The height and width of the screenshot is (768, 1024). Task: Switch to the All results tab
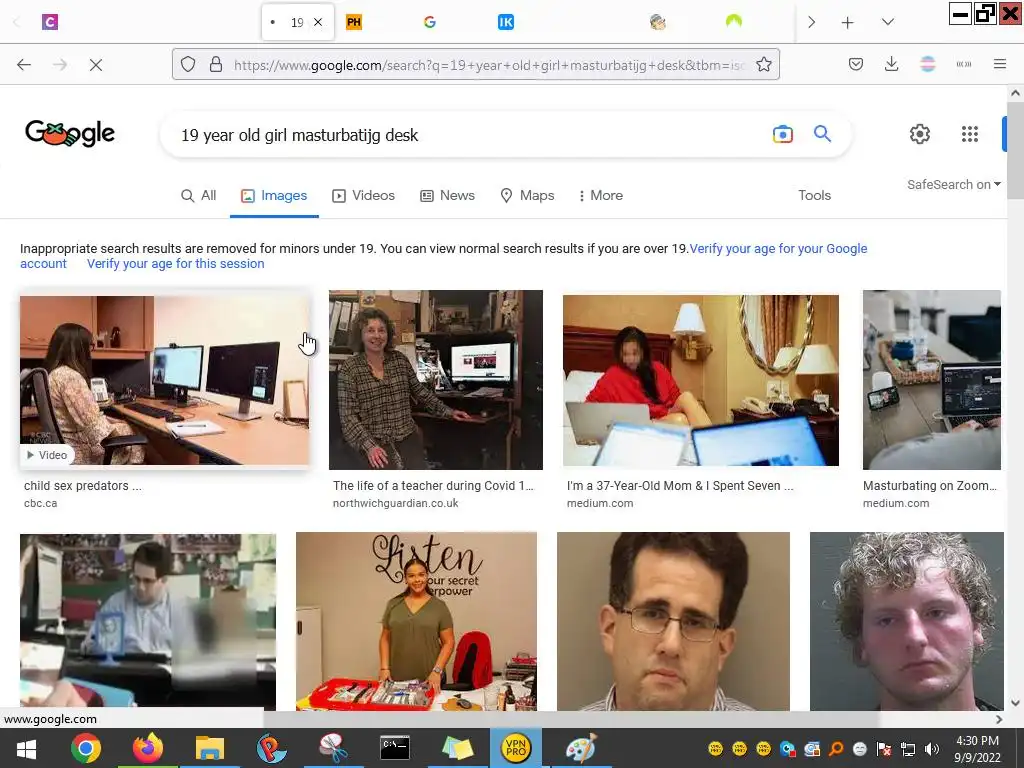(199, 195)
